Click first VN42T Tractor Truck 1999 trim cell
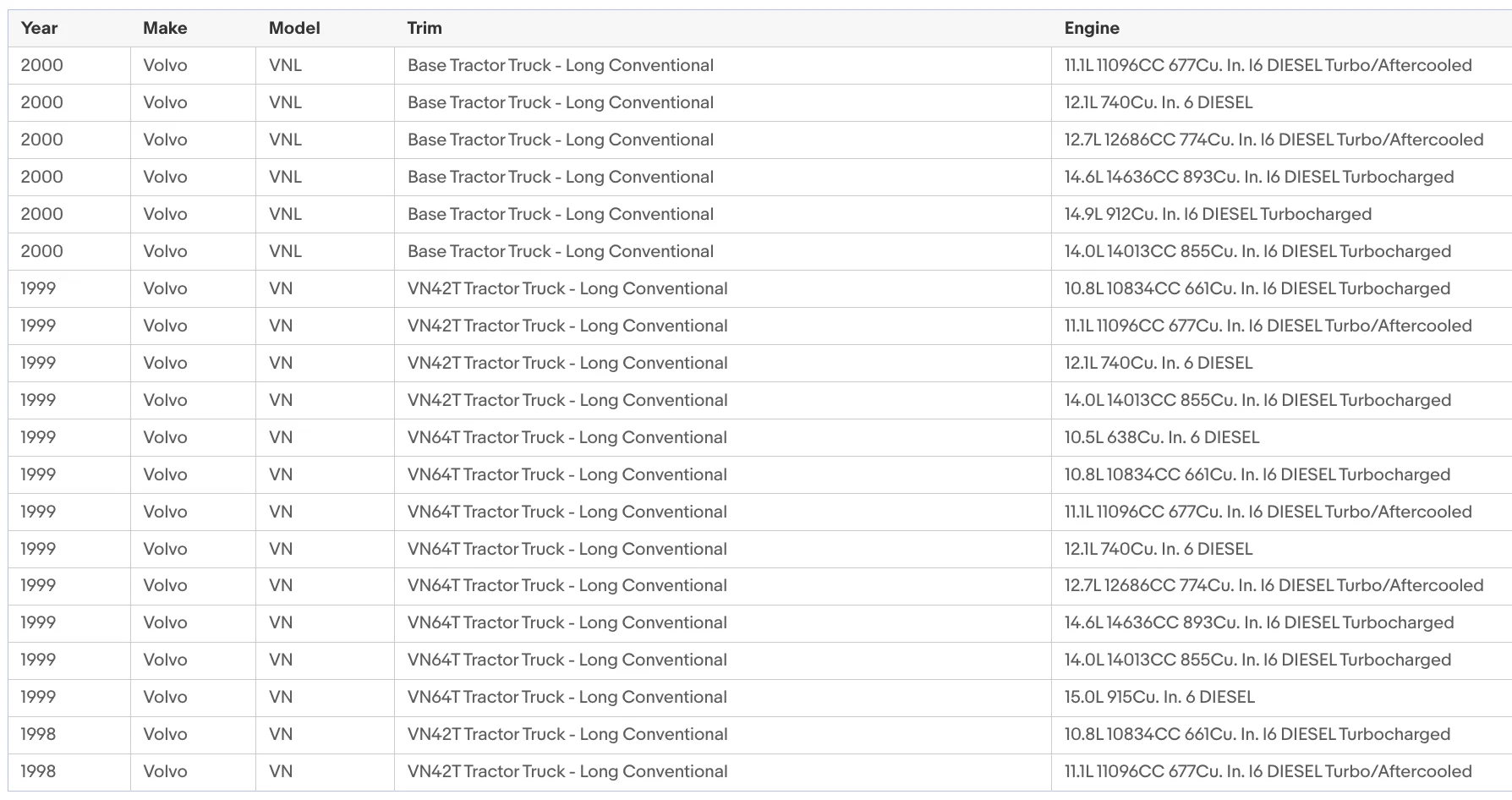 point(567,288)
